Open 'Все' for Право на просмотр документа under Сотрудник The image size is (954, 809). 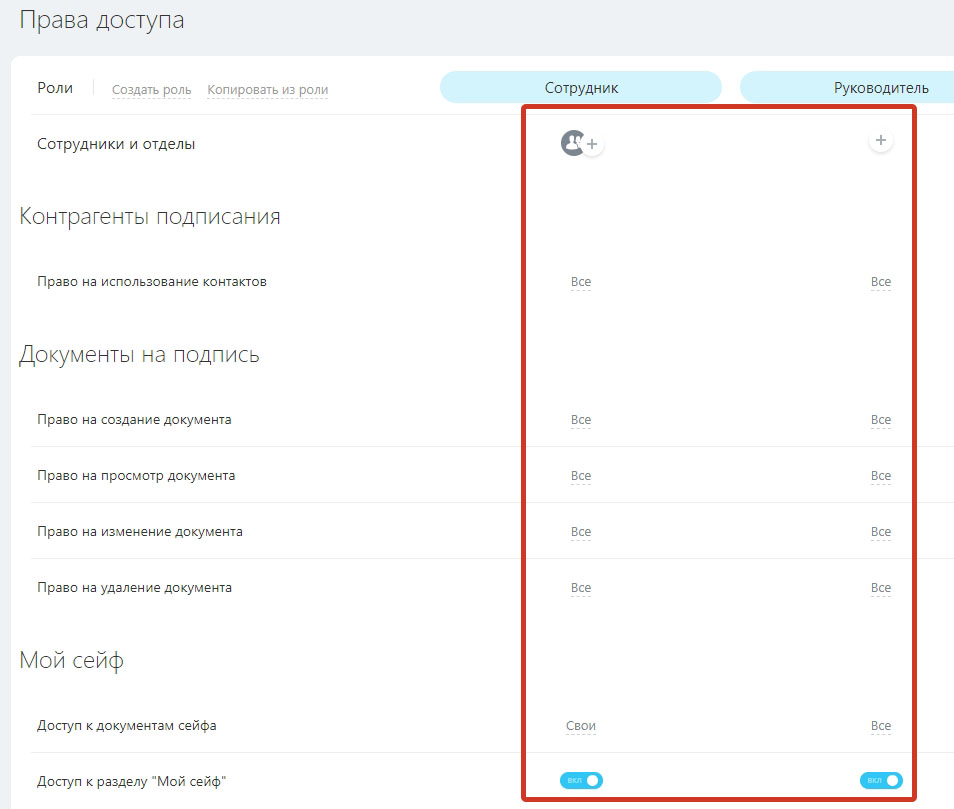(x=581, y=475)
